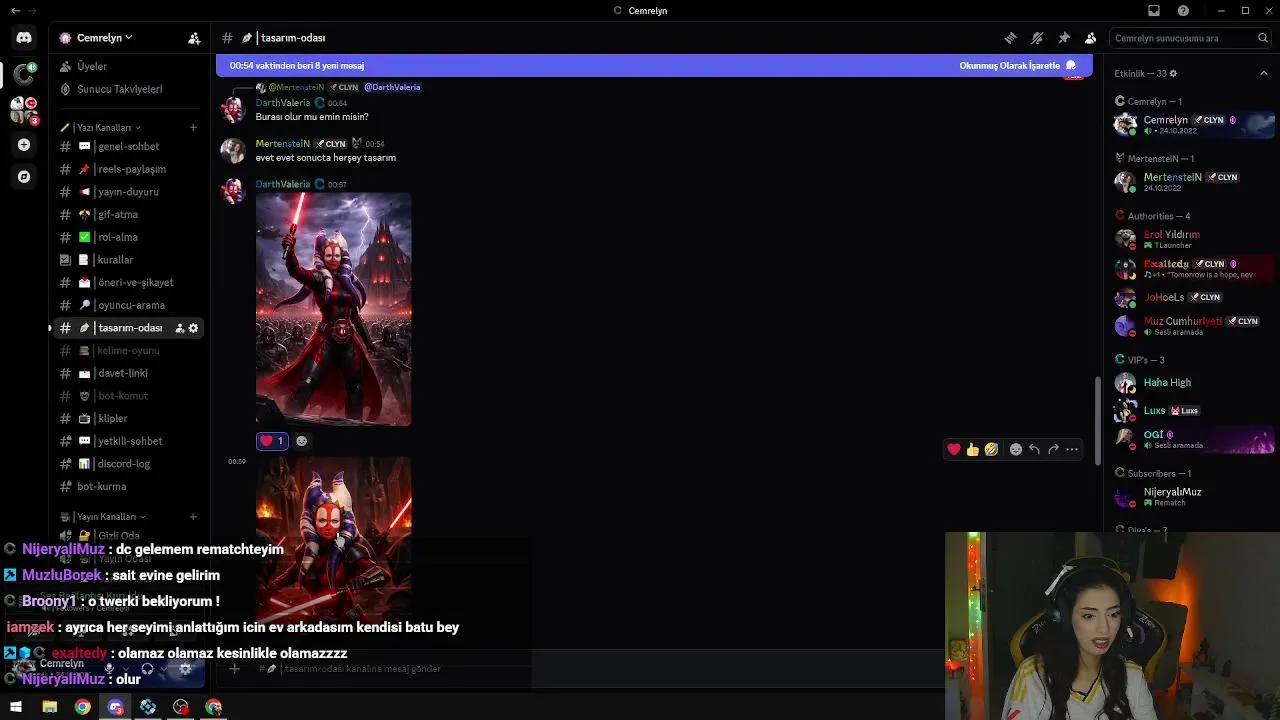Image resolution: width=1280 pixels, height=720 pixels.
Task: Open the kurallar channel
Action: (130, 260)
